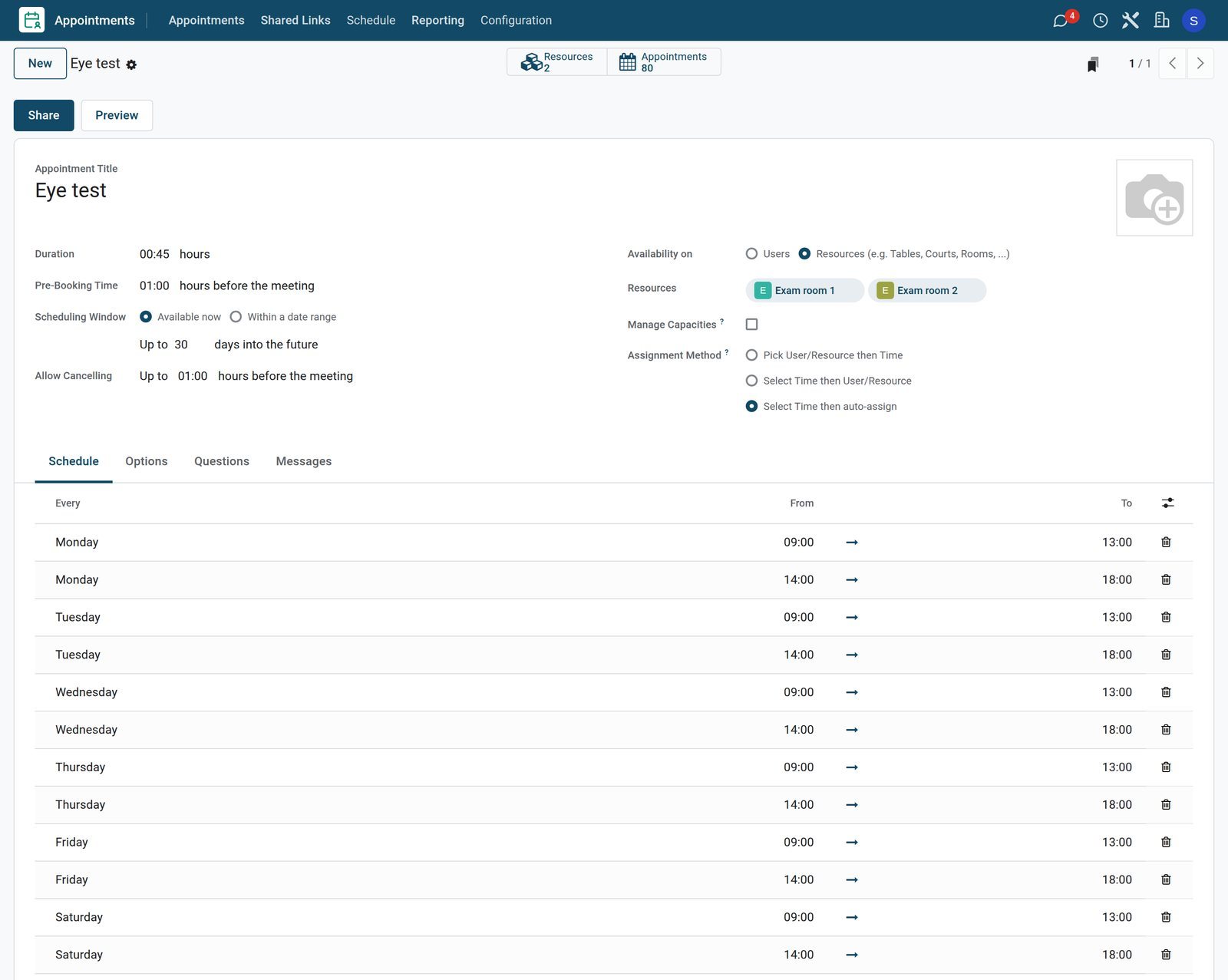Open the Appointments 80 smart button
This screenshot has height=980, width=1228.
(664, 62)
